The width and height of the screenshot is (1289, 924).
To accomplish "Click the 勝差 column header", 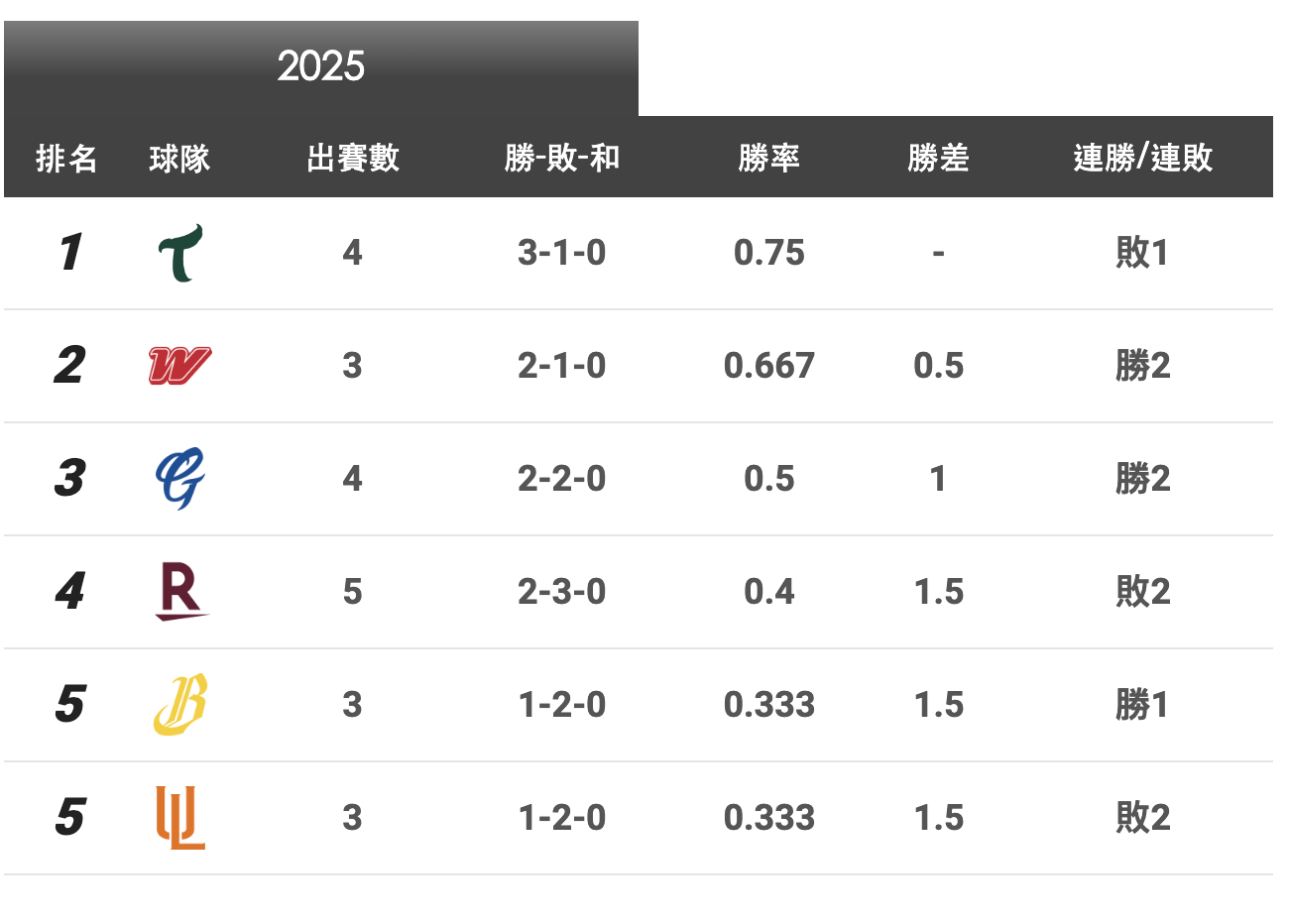I will point(938,158).
